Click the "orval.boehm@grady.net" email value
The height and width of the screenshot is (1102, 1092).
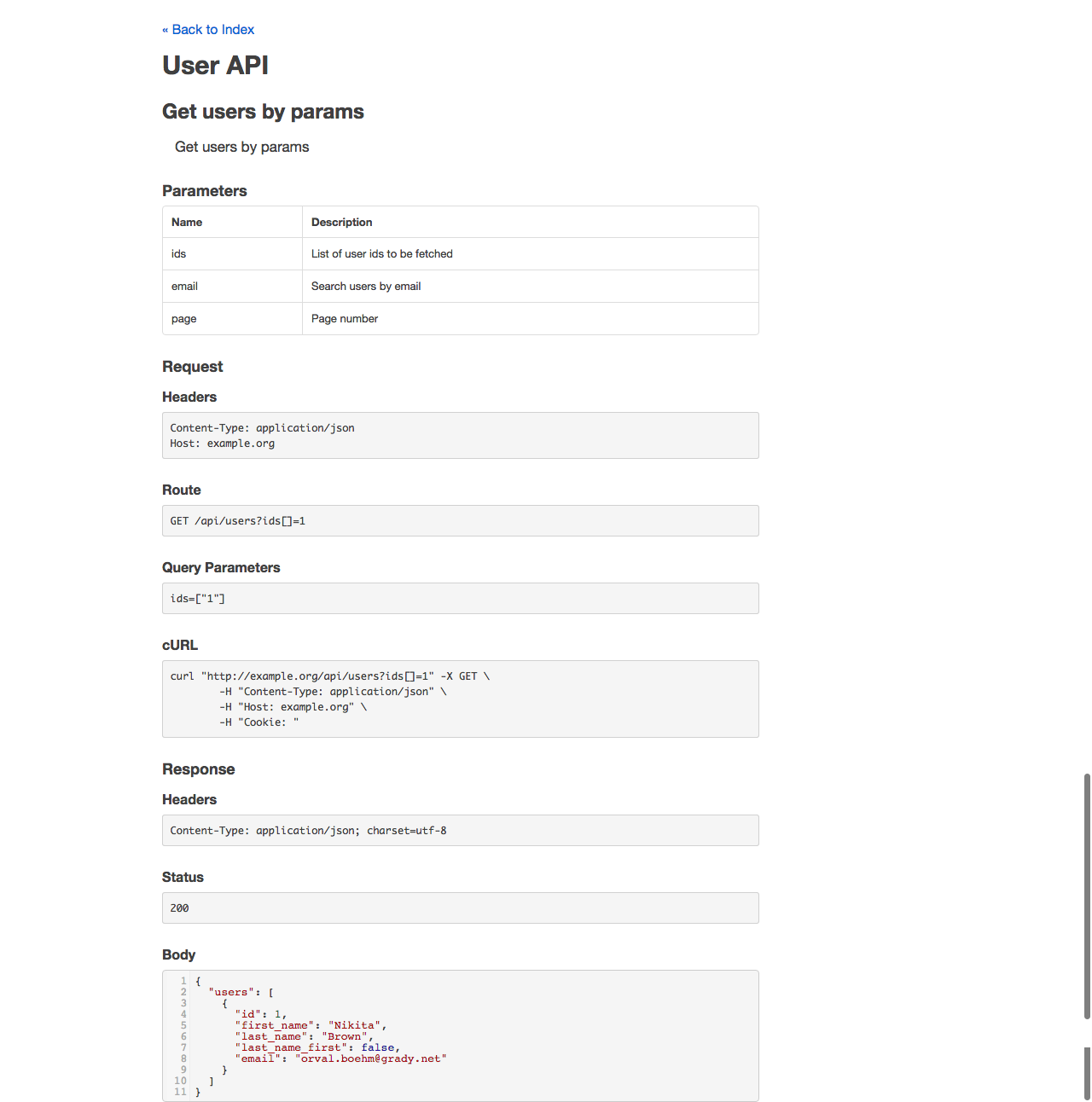(371, 1058)
